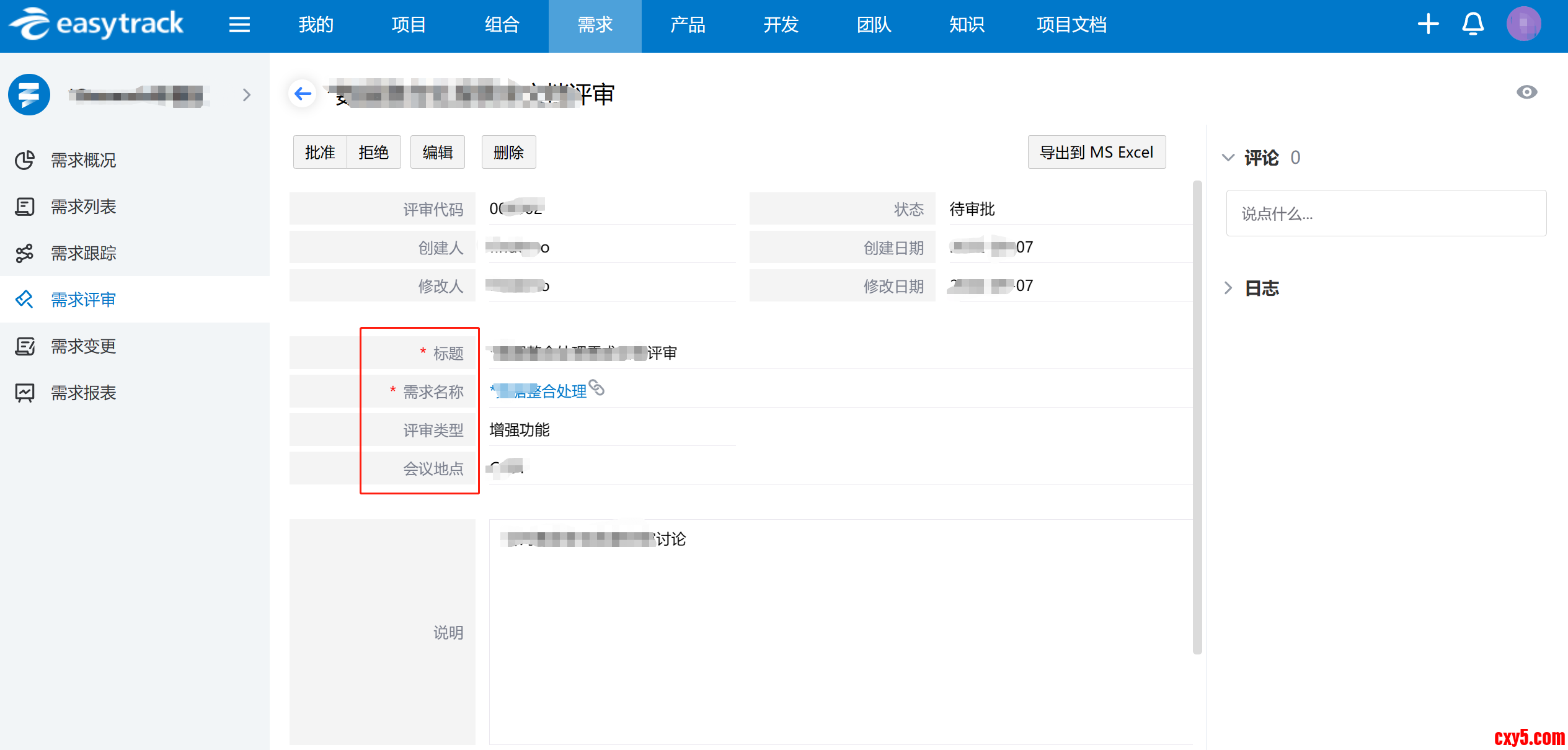
Task: Collapse the 评论 section
Action: pos(1228,158)
